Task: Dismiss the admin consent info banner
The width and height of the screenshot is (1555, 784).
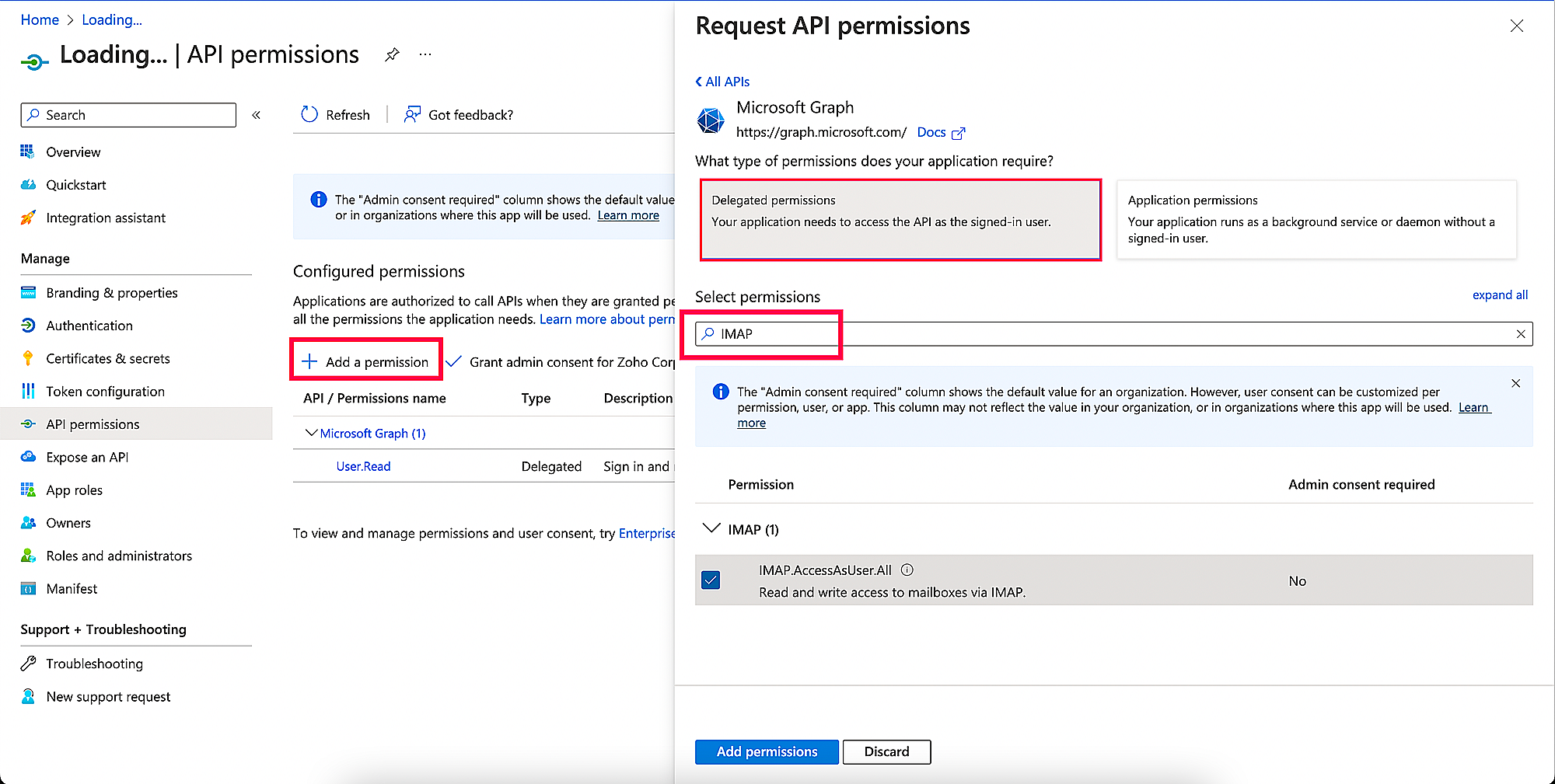Action: coord(1515,384)
